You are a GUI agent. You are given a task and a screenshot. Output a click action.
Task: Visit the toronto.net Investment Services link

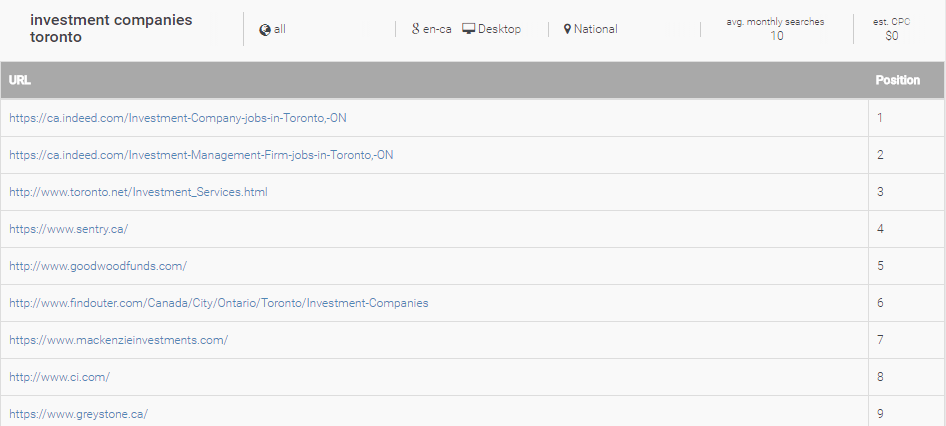click(x=138, y=192)
